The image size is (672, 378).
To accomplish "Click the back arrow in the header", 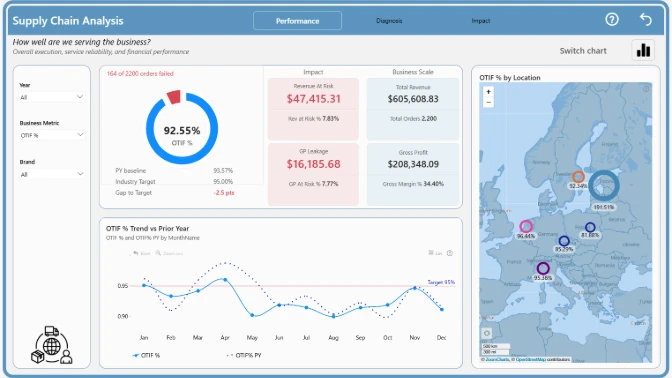I will 645,19.
